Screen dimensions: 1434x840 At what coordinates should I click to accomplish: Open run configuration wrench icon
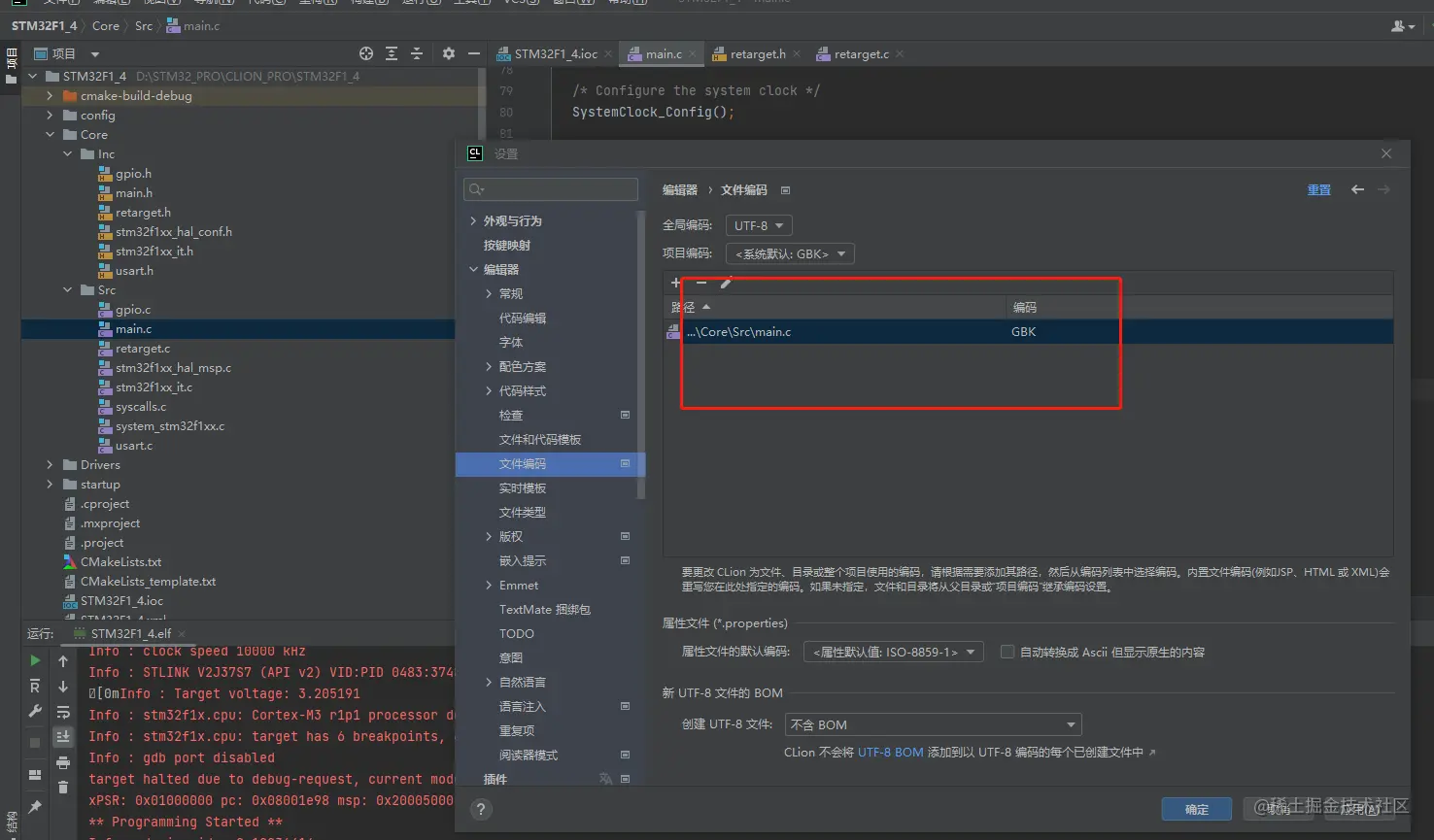(35, 712)
